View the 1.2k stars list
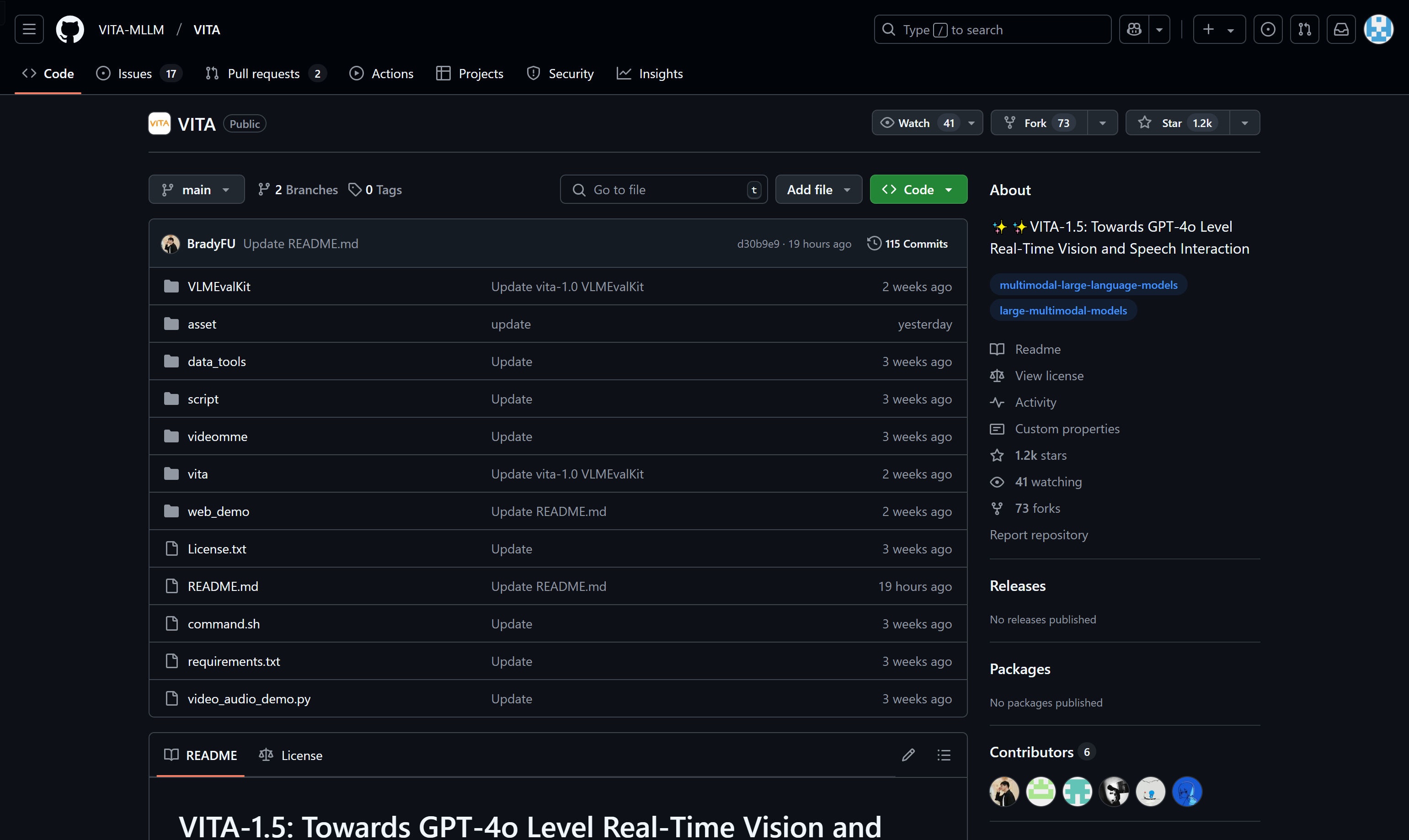1409x840 pixels. tap(1028, 455)
